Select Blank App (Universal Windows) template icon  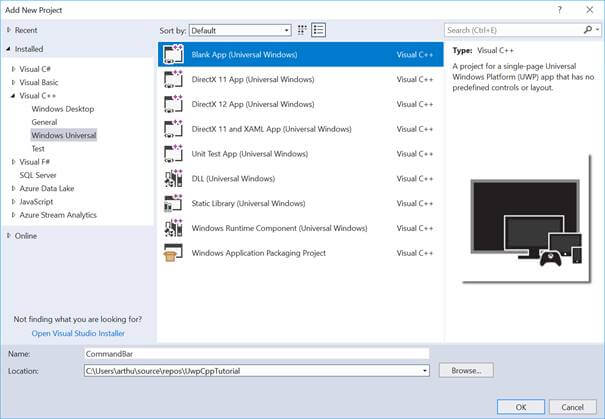click(173, 54)
